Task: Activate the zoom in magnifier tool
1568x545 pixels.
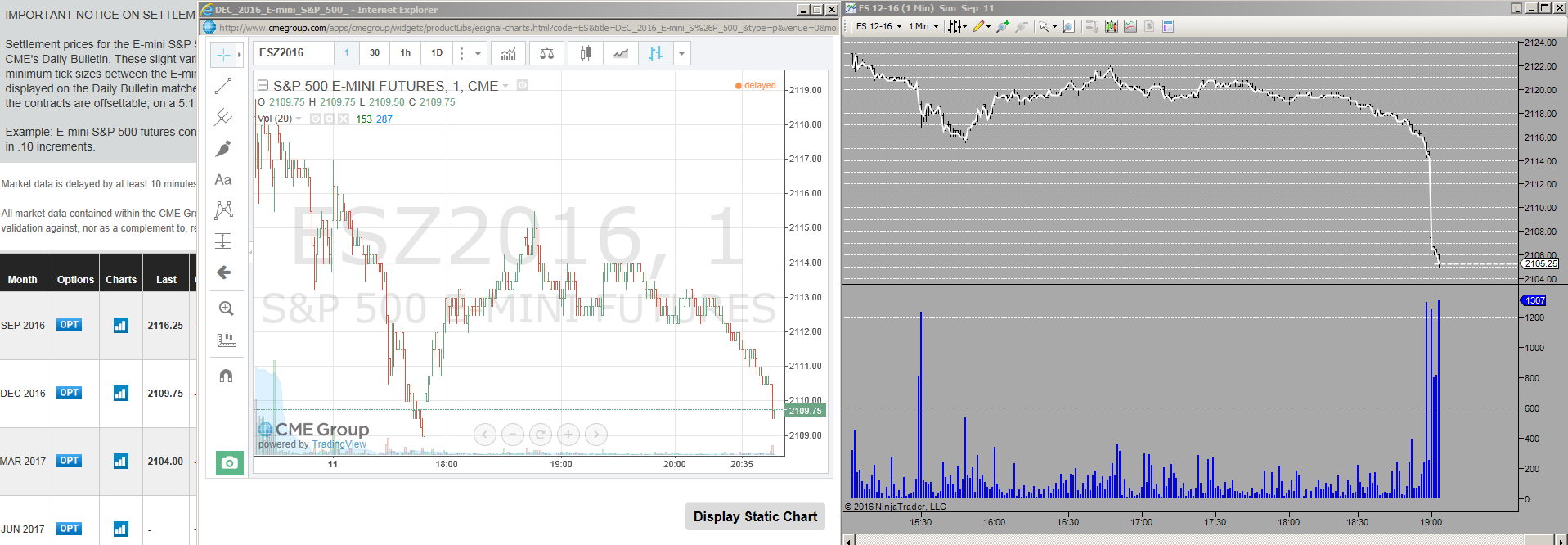Action: tap(226, 309)
